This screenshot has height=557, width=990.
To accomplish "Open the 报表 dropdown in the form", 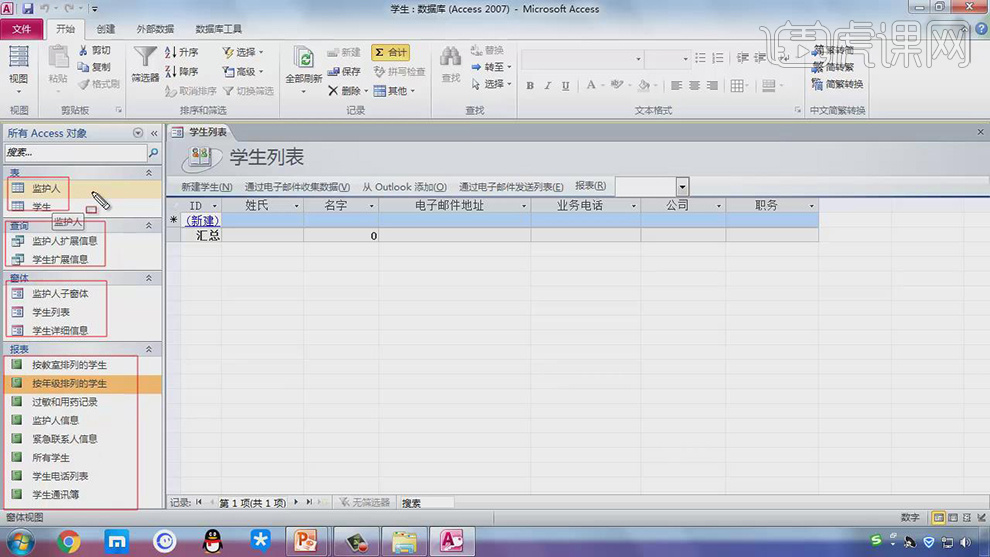I will [683, 187].
